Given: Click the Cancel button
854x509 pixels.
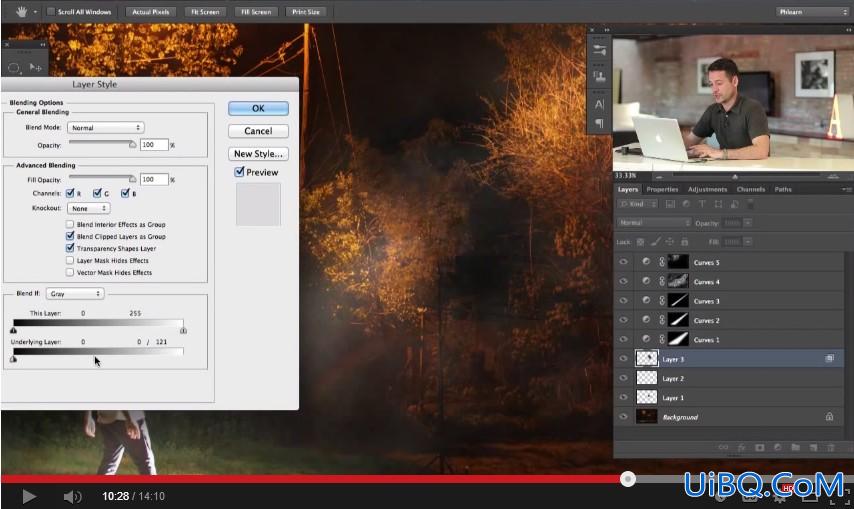Looking at the screenshot, I should coord(258,131).
